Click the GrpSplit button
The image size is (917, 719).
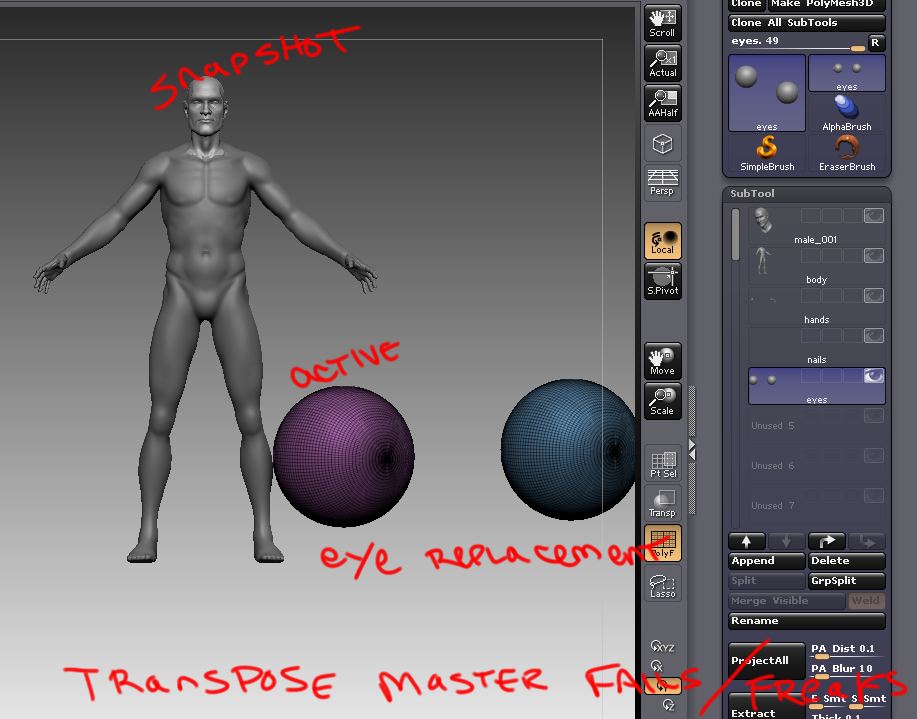pos(846,581)
